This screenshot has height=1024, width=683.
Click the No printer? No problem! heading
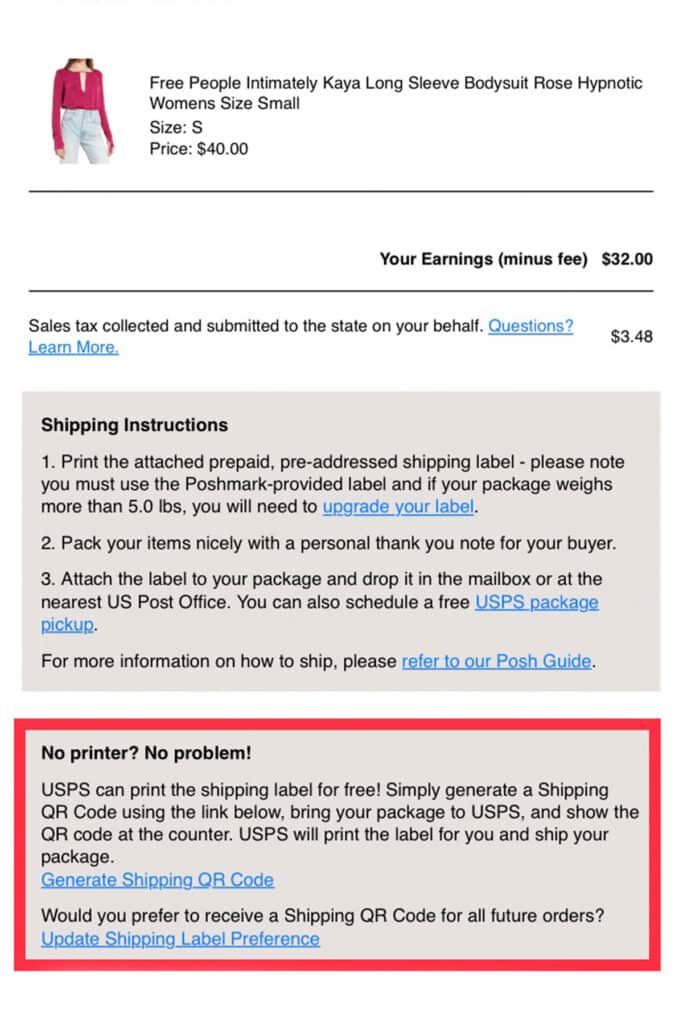click(x=146, y=752)
